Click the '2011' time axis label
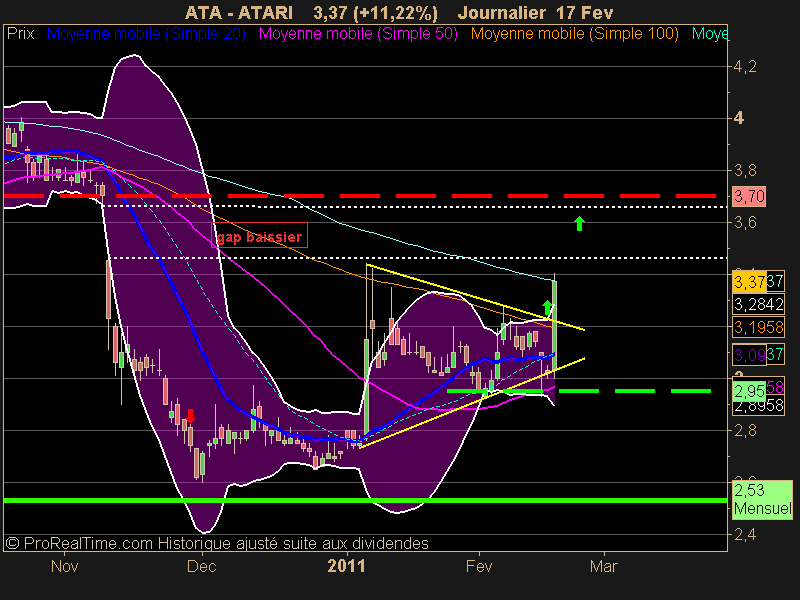This screenshot has width=800, height=600. click(x=346, y=566)
